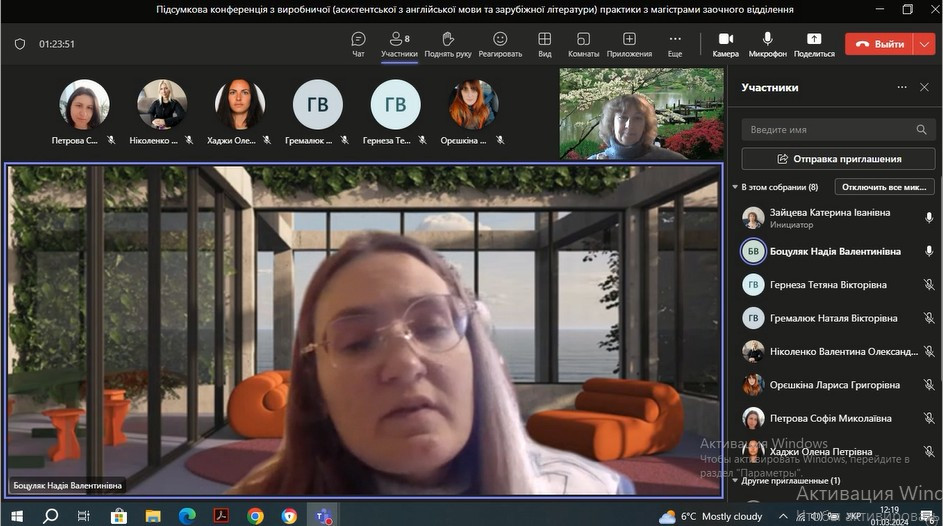Open the Еще more options
Screen dimensions: 943x526
tap(675, 44)
